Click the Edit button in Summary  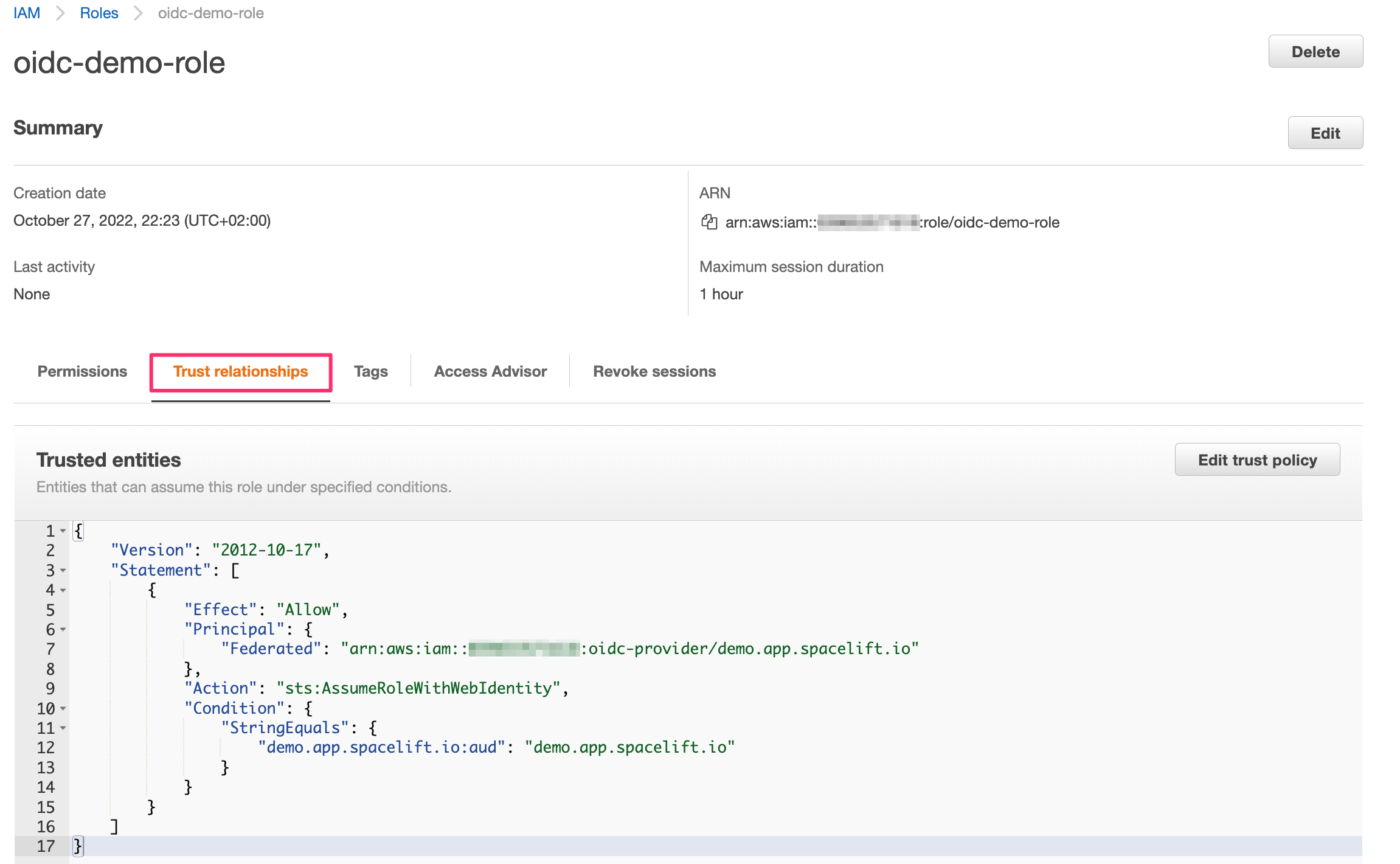pos(1325,133)
